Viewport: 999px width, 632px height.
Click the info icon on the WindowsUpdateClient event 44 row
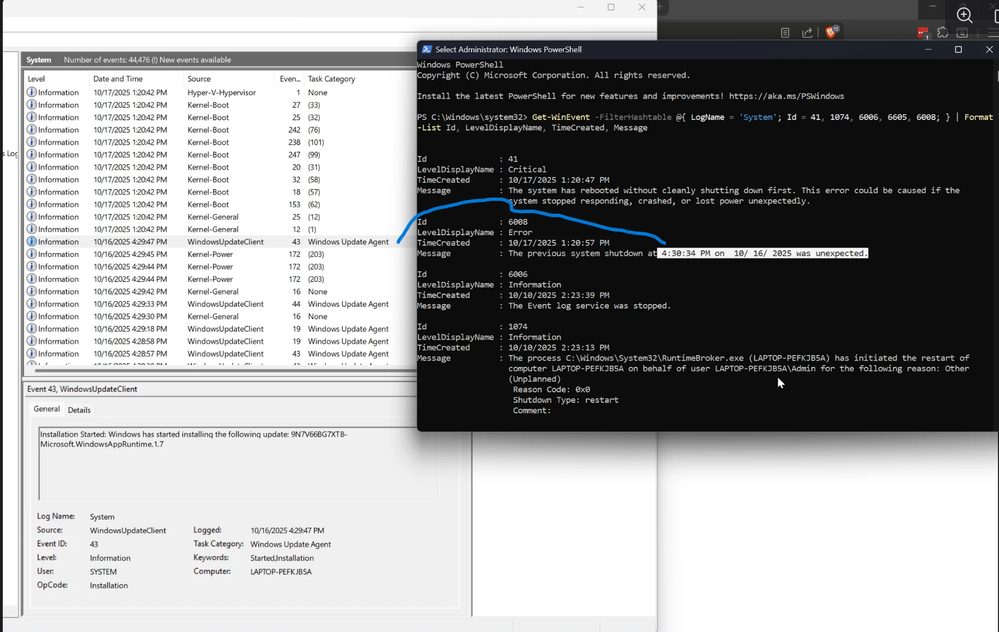[31, 304]
